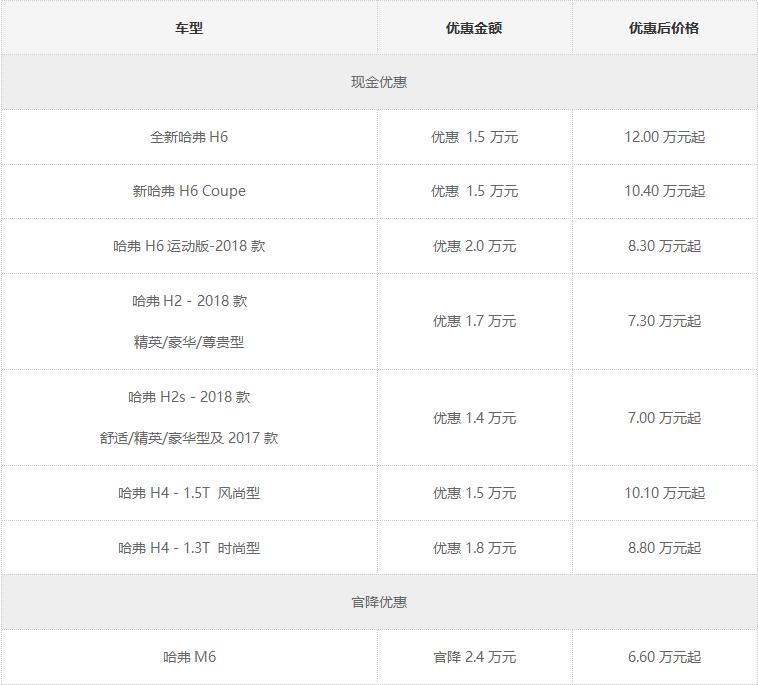Click the 优惠后价格 column header
758x685 pixels.
tap(664, 28)
